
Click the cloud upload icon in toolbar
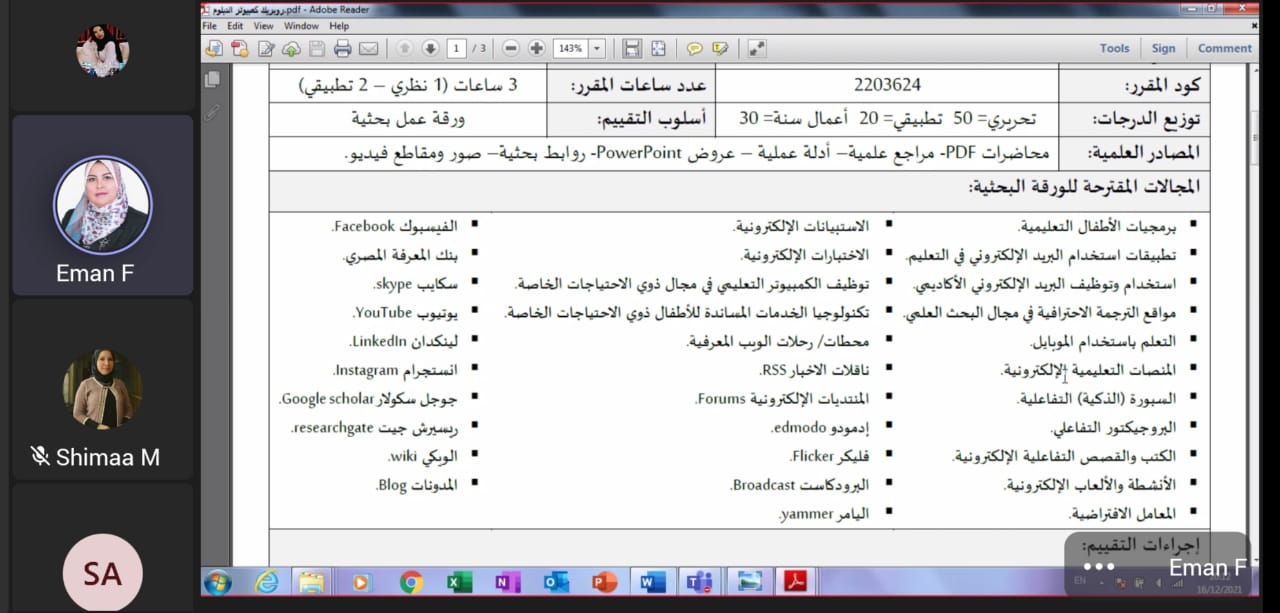point(292,48)
